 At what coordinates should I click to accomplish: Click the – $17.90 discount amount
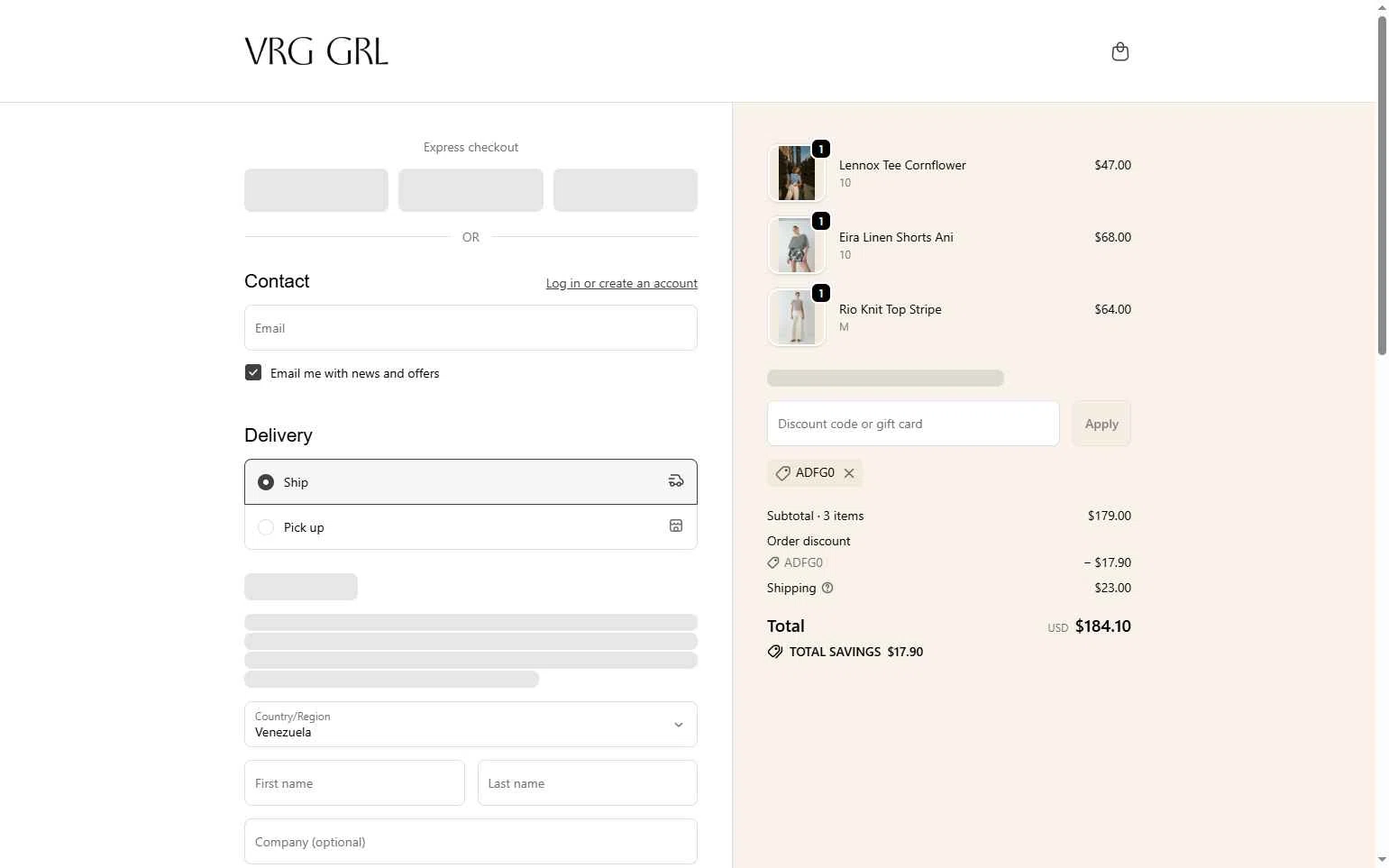pyautogui.click(x=1108, y=562)
